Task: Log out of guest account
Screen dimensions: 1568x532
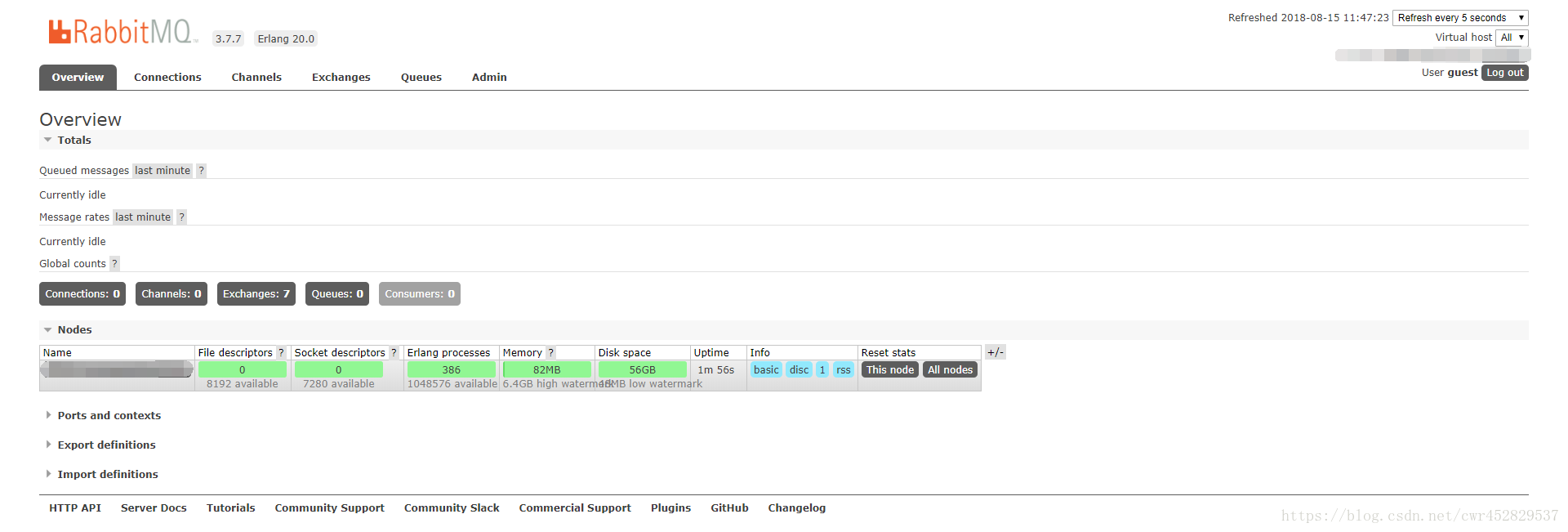Action: coord(1505,73)
